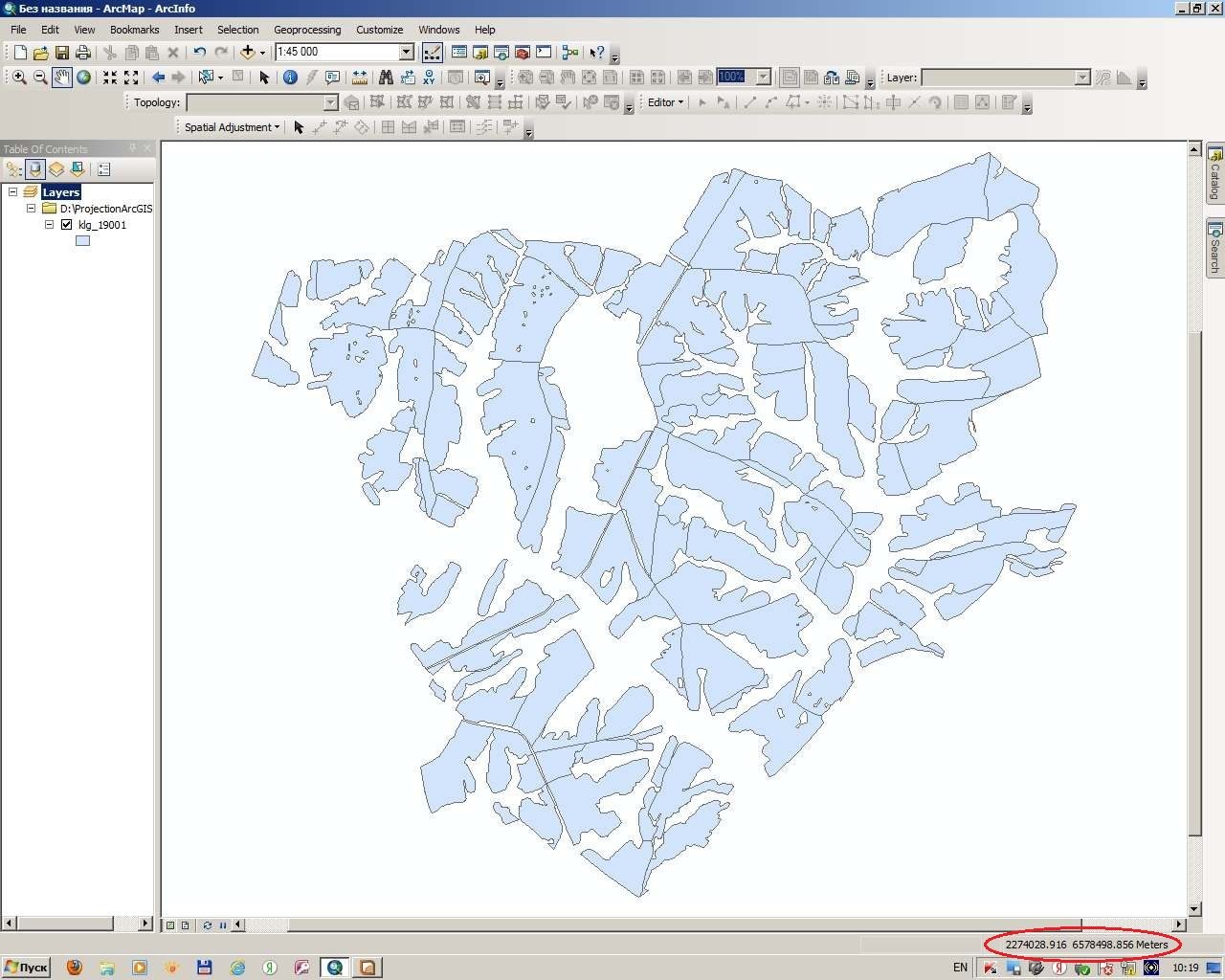Viewport: 1225px width, 980px height.
Task: Collapse the klg_19001 layer legend
Action: click(x=50, y=225)
